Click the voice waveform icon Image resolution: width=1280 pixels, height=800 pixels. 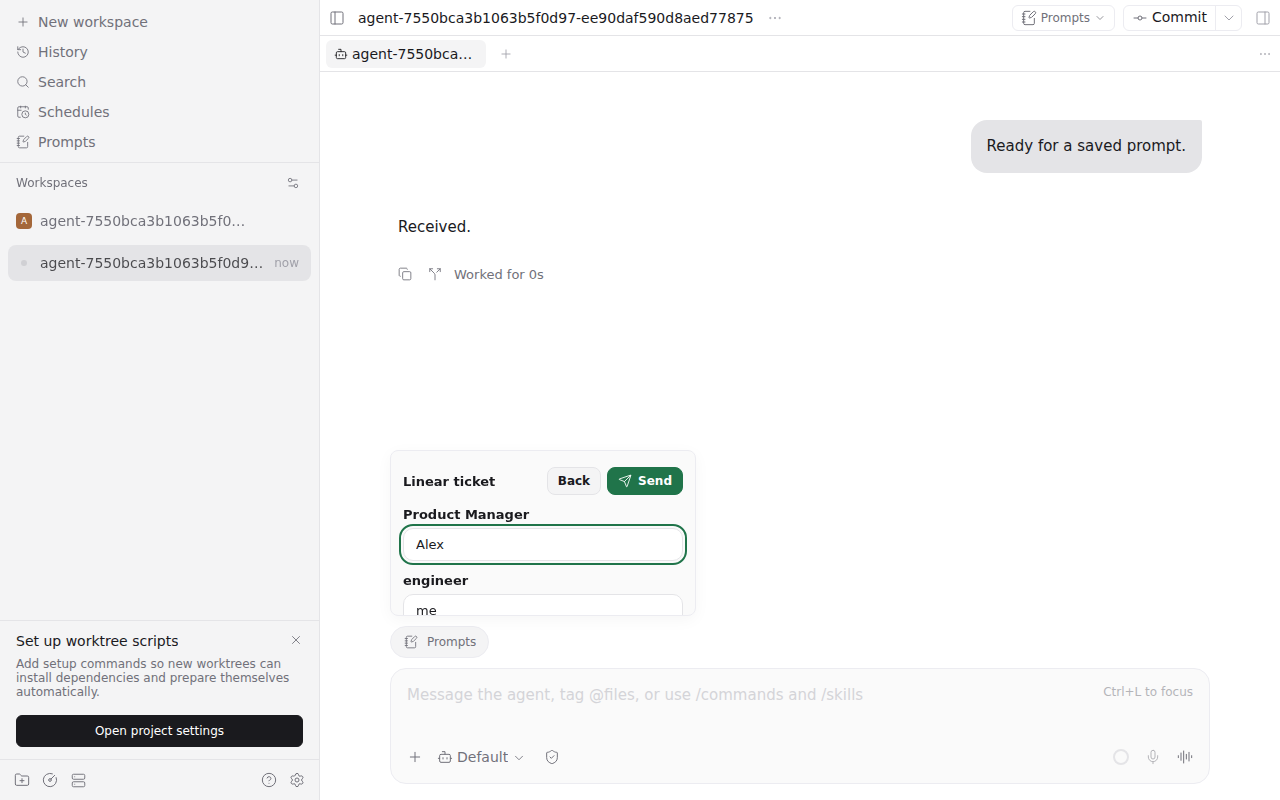pos(1185,757)
